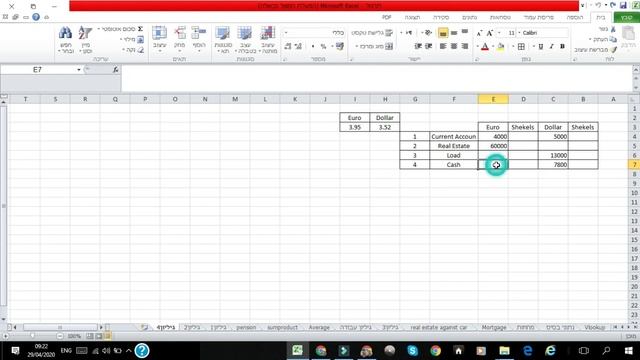Apply percent style format

[x=323, y=47]
